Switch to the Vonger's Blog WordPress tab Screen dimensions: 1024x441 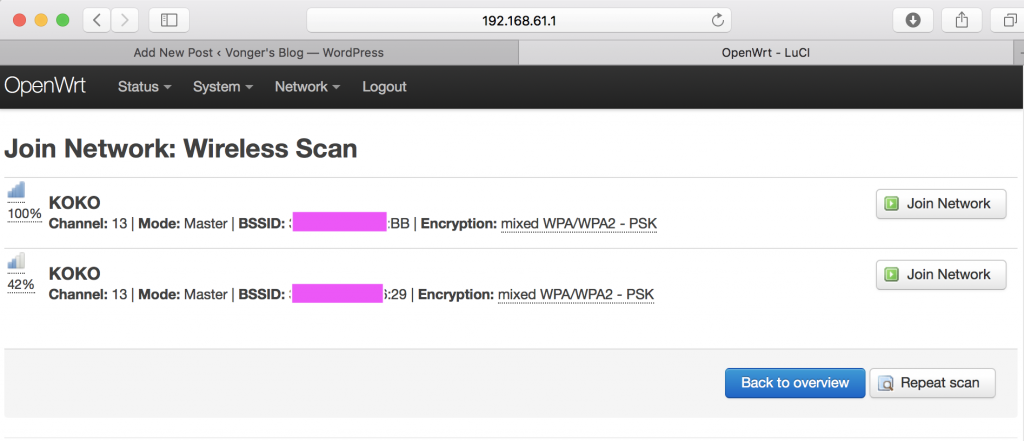259,52
